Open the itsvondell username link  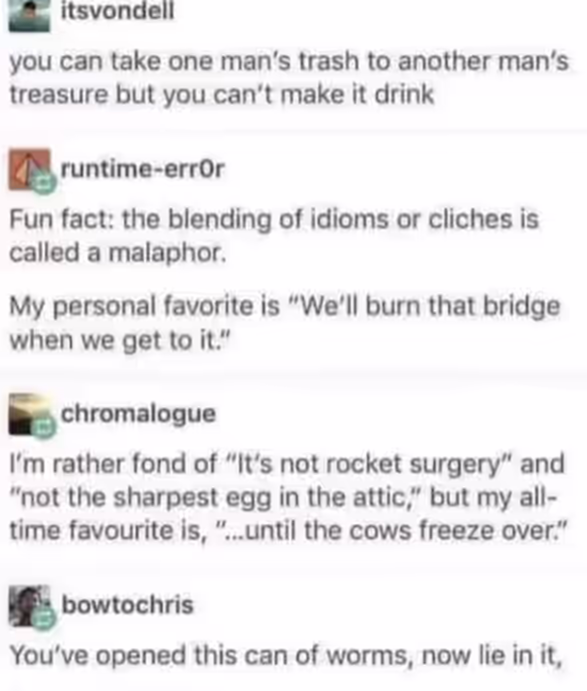(117, 11)
